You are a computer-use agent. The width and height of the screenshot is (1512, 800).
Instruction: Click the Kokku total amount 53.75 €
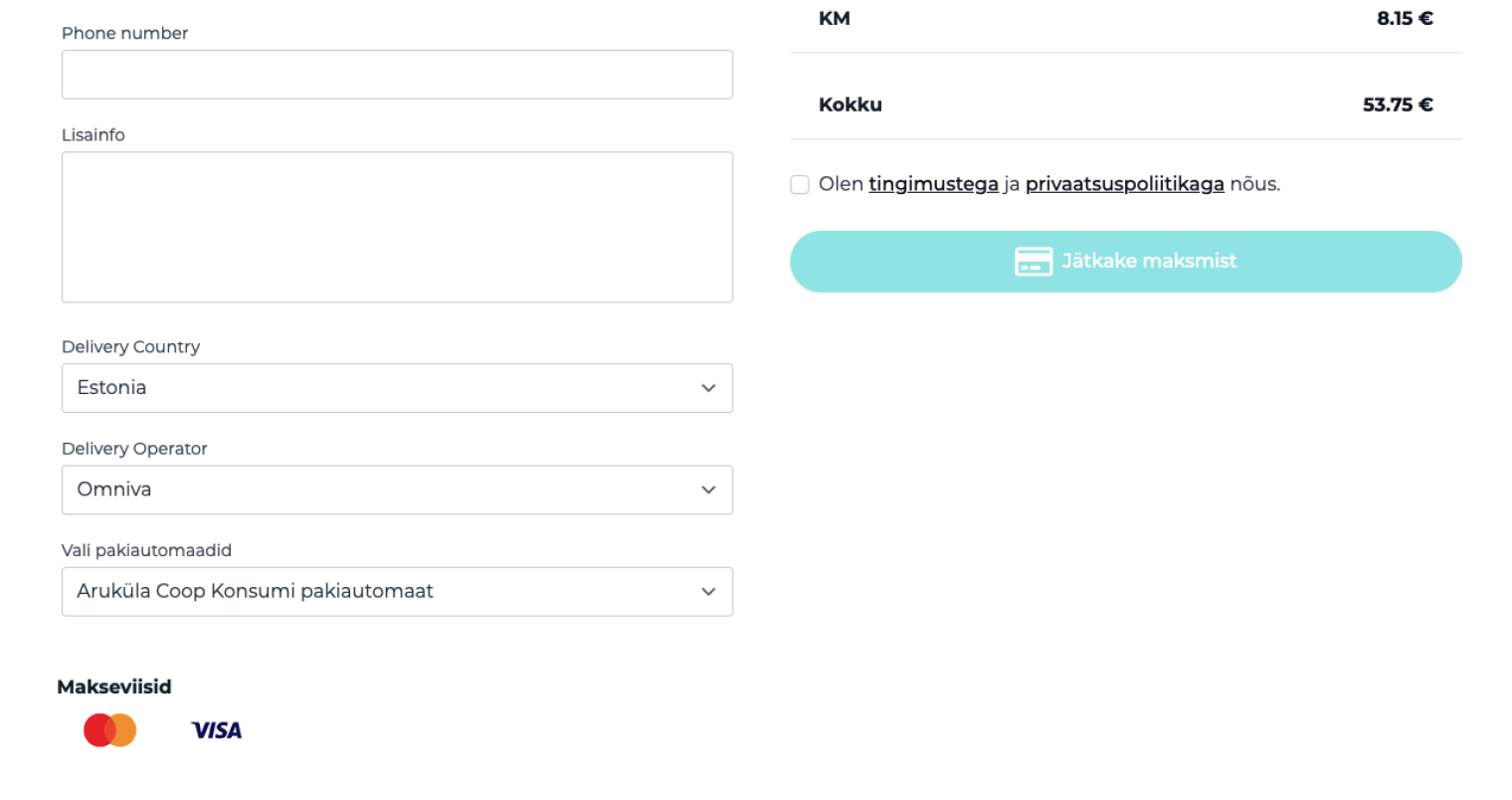(1397, 104)
